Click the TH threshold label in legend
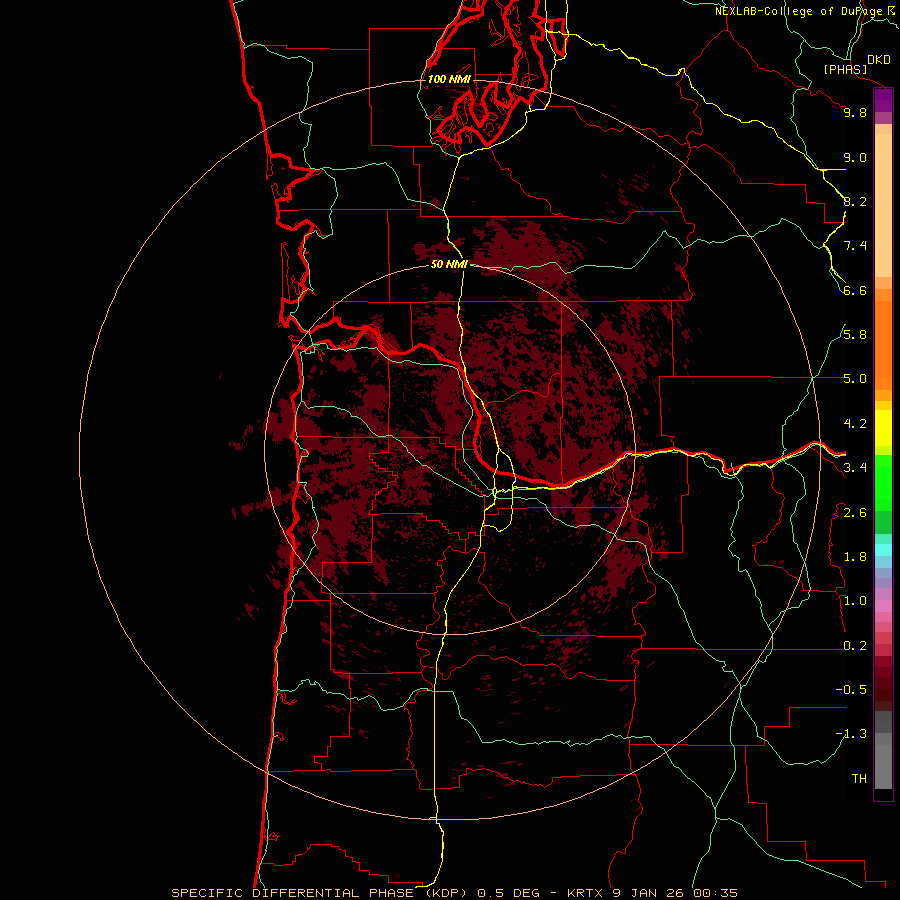This screenshot has height=900, width=900. click(x=859, y=779)
